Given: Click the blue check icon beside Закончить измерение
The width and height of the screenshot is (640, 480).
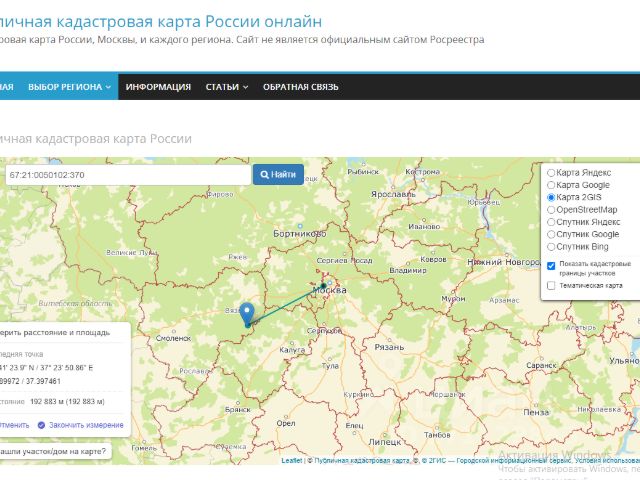Looking at the screenshot, I should point(41,425).
